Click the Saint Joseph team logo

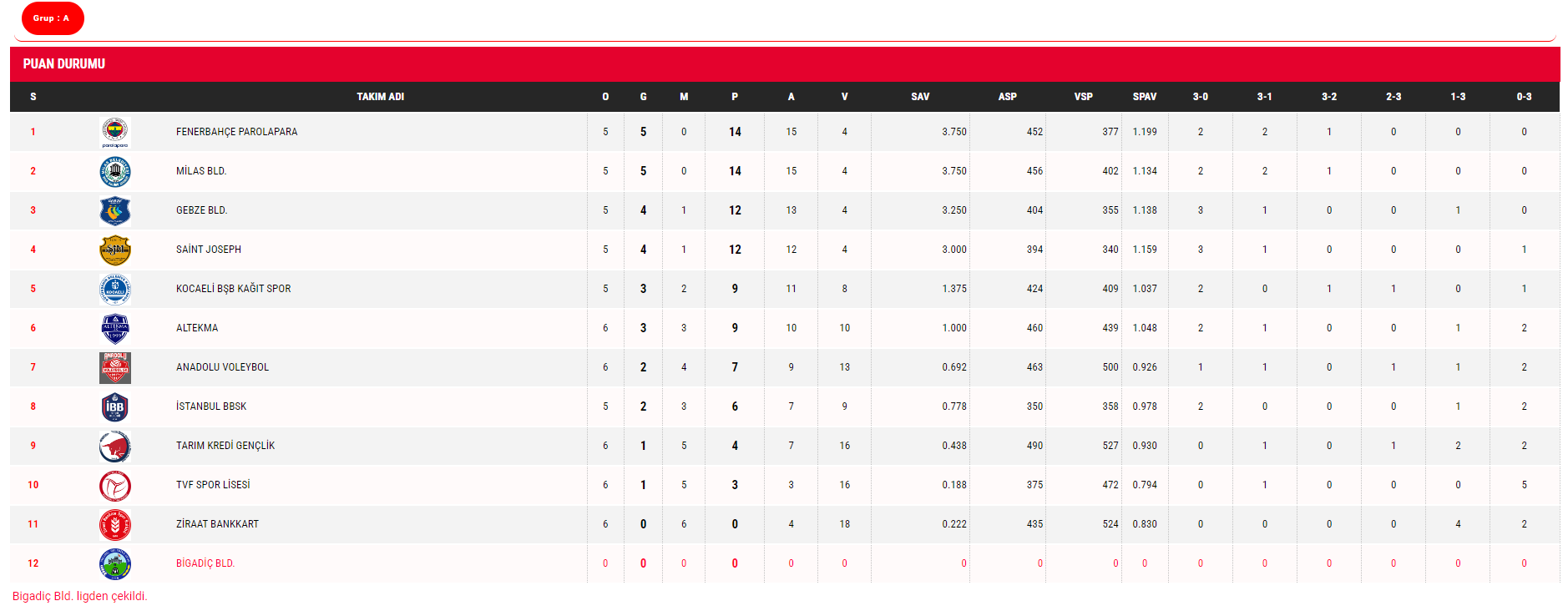pyautogui.click(x=115, y=250)
